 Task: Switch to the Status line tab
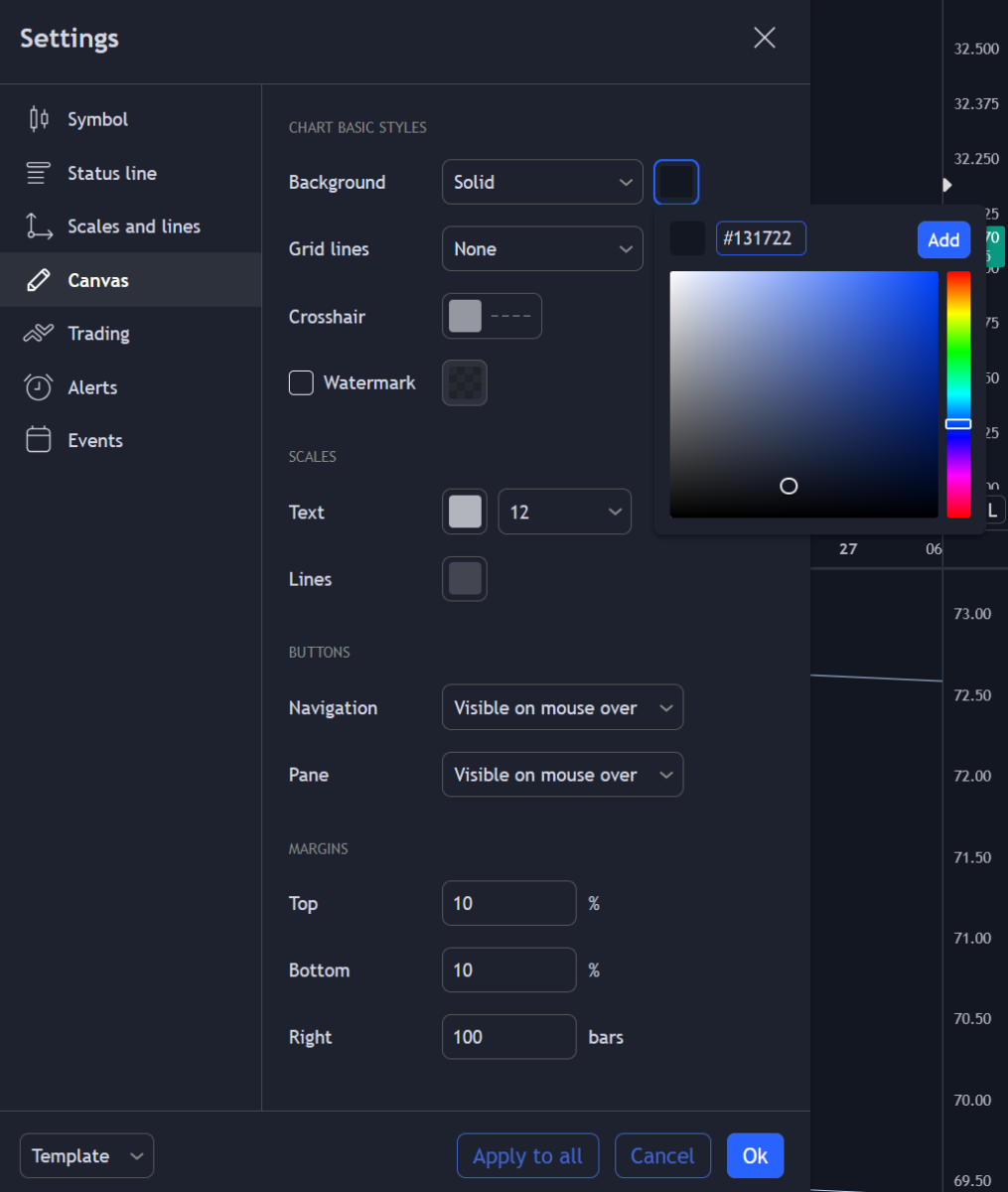130,173
